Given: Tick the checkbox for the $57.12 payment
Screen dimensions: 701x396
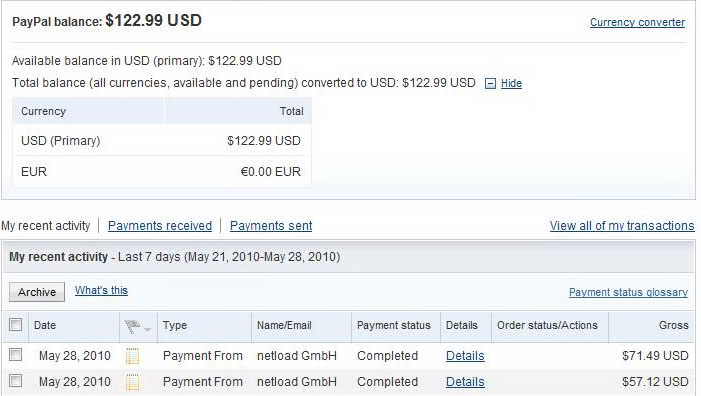Looking at the screenshot, I should (x=16, y=381).
